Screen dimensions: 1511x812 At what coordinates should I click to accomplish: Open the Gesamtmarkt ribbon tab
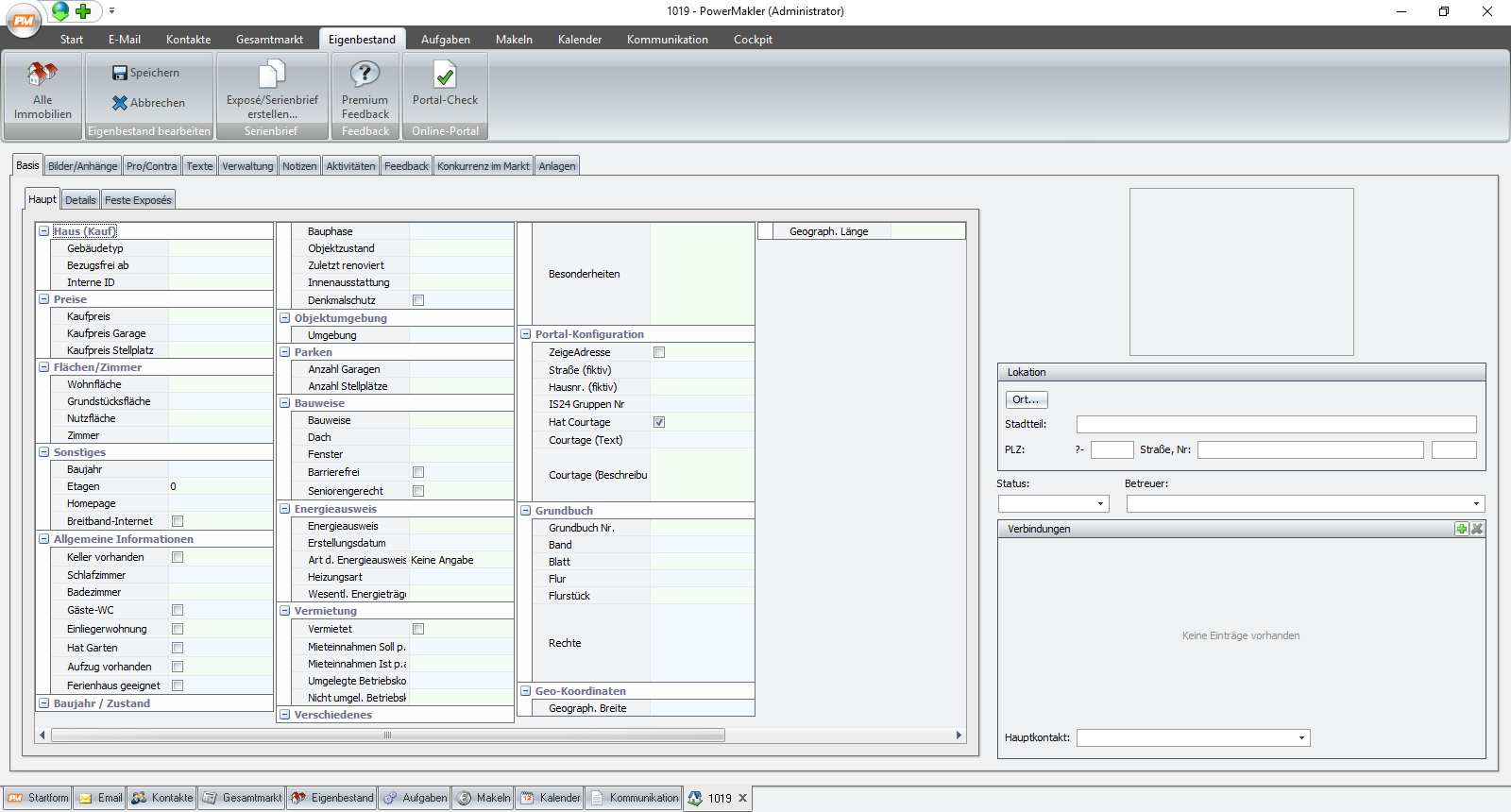pos(269,40)
